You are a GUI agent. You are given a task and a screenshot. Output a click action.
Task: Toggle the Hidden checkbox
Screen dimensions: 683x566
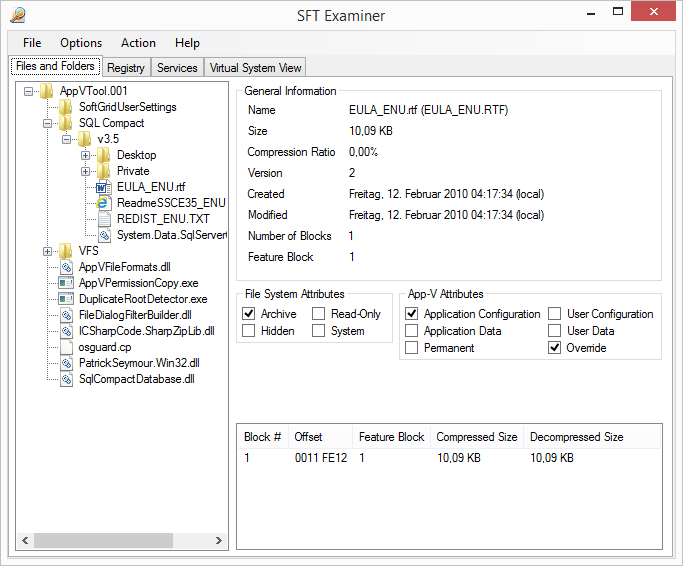click(x=249, y=331)
